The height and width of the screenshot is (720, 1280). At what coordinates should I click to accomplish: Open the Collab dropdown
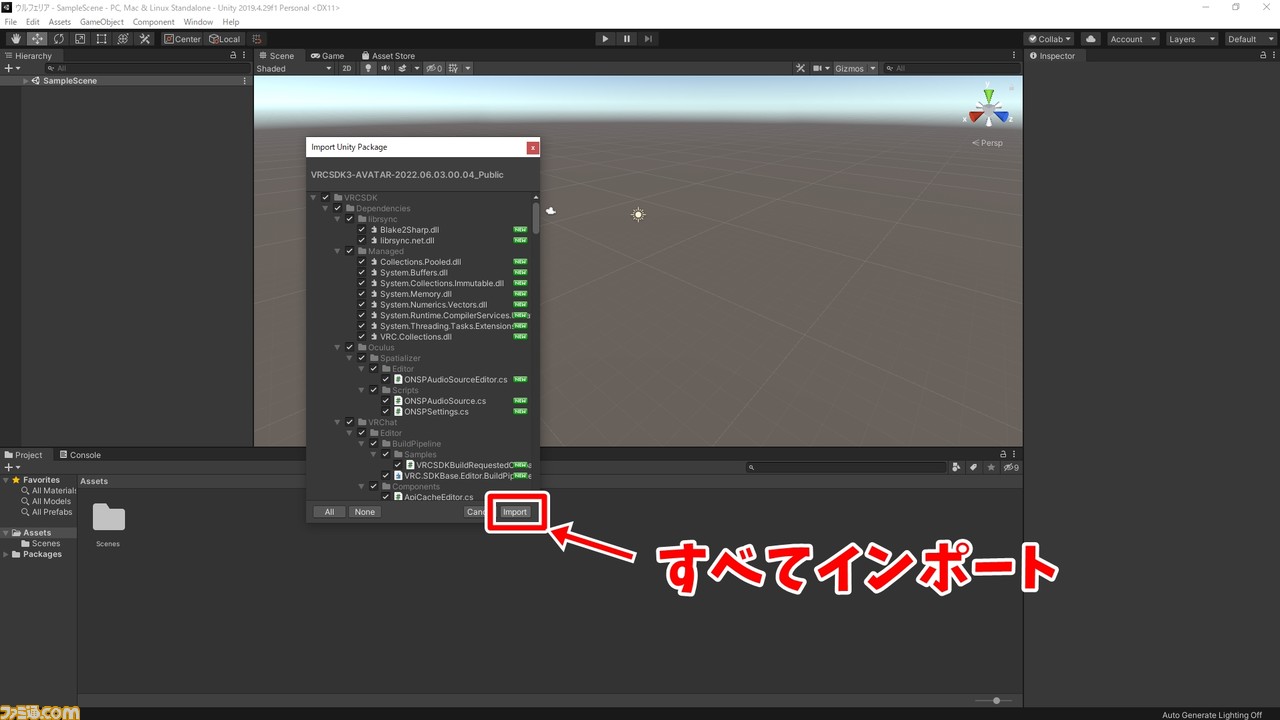pos(1049,39)
